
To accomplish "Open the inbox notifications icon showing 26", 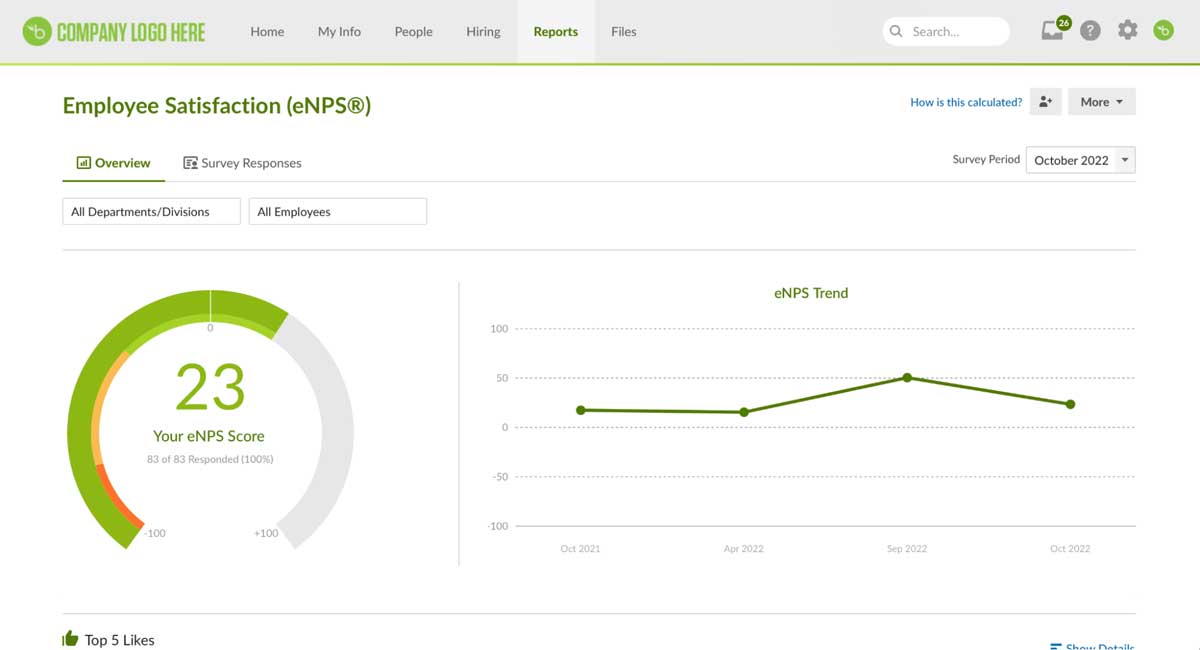I will (x=1052, y=31).
